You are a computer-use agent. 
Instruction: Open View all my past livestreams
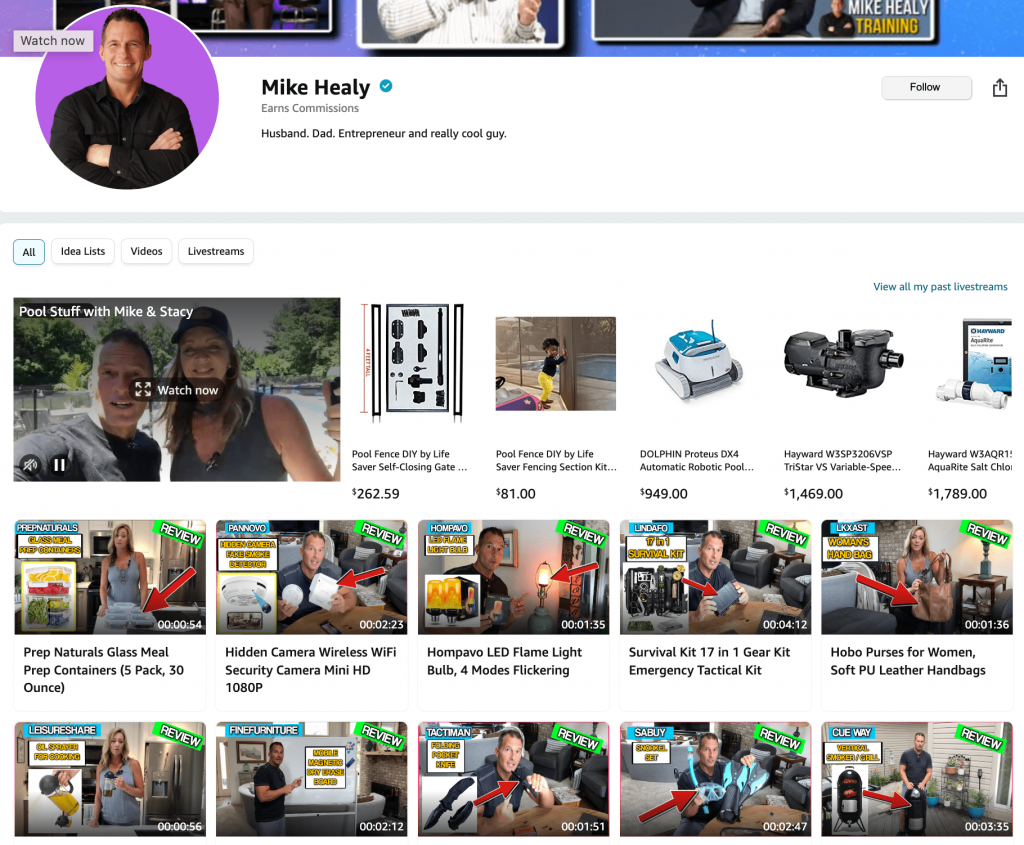click(940, 286)
